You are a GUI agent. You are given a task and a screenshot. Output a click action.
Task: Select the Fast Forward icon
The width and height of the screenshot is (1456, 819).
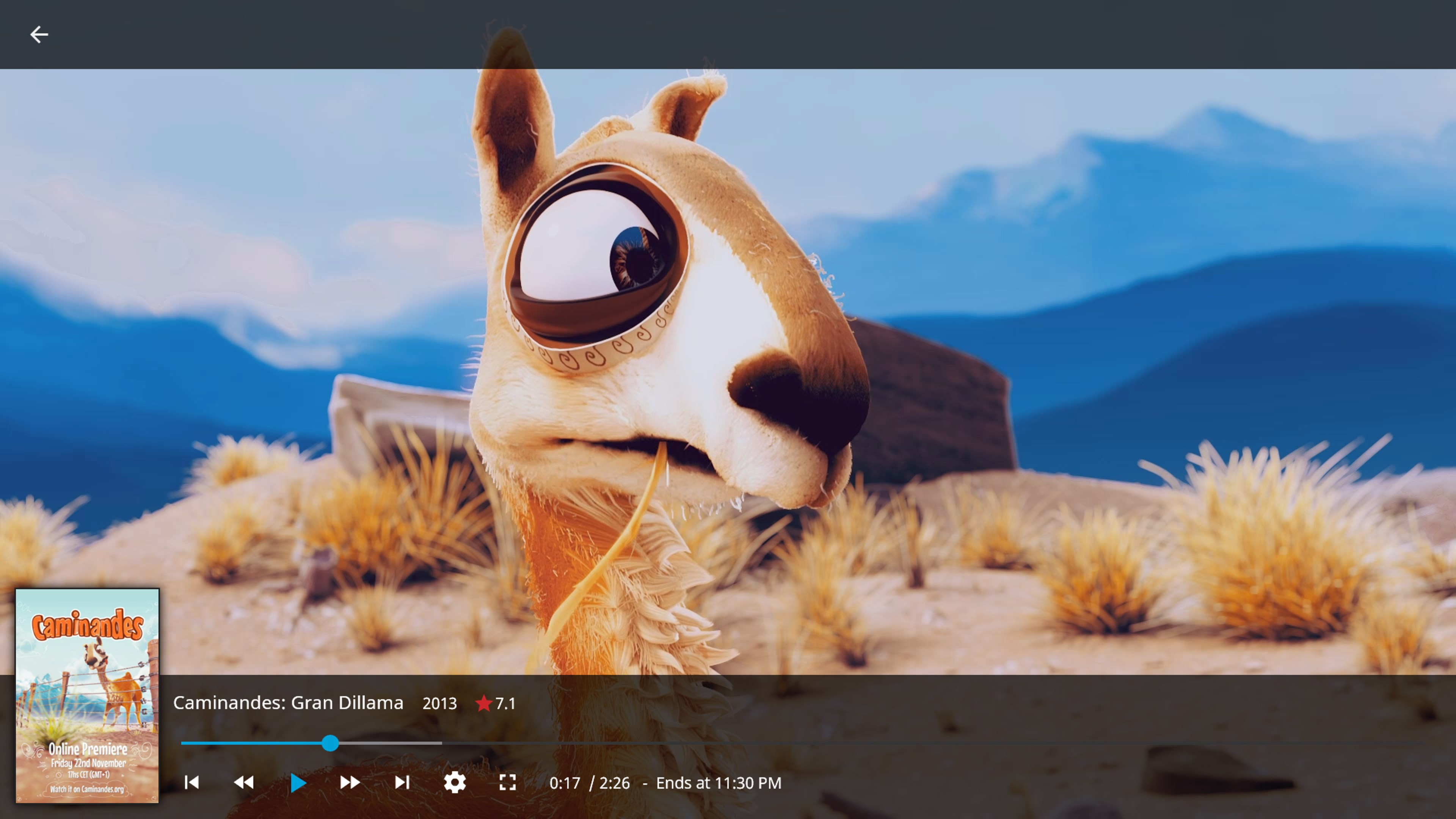click(x=350, y=782)
